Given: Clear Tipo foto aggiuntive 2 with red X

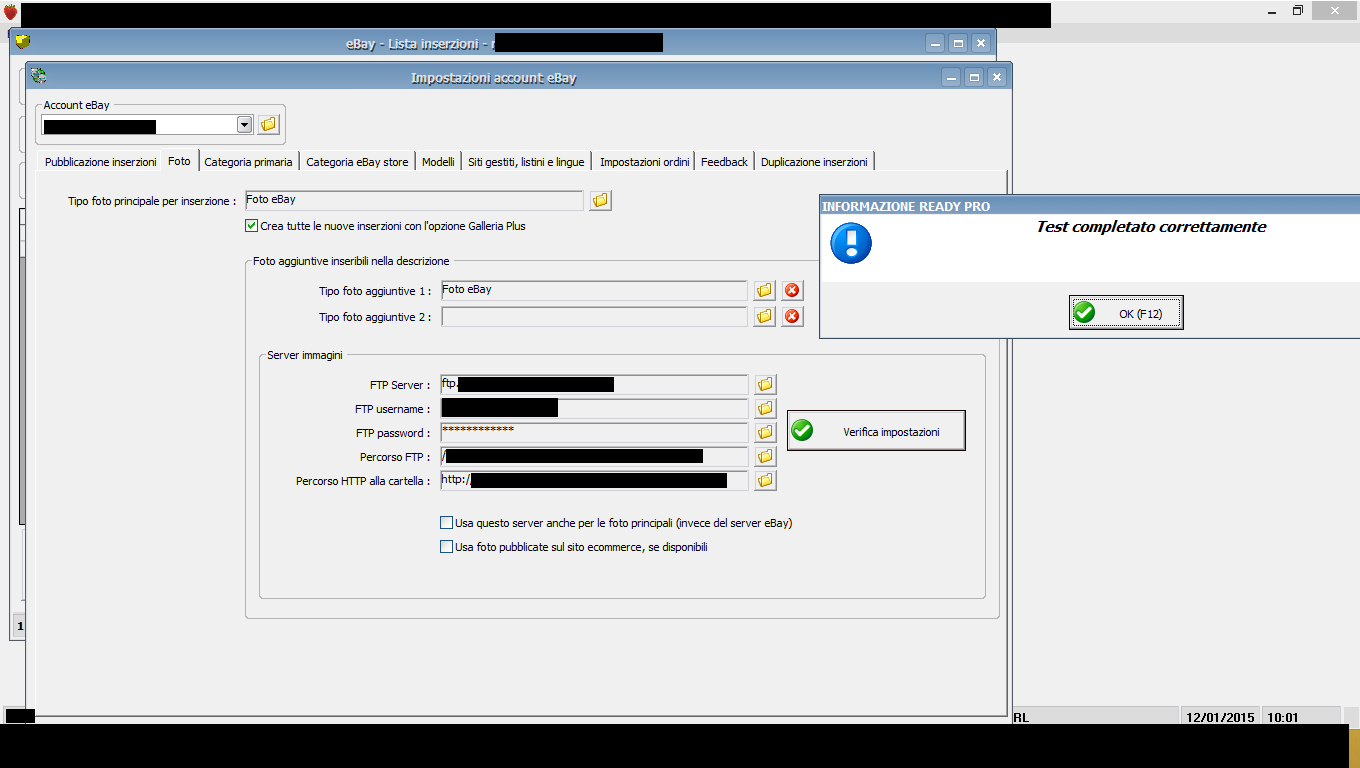Looking at the screenshot, I should 792,317.
